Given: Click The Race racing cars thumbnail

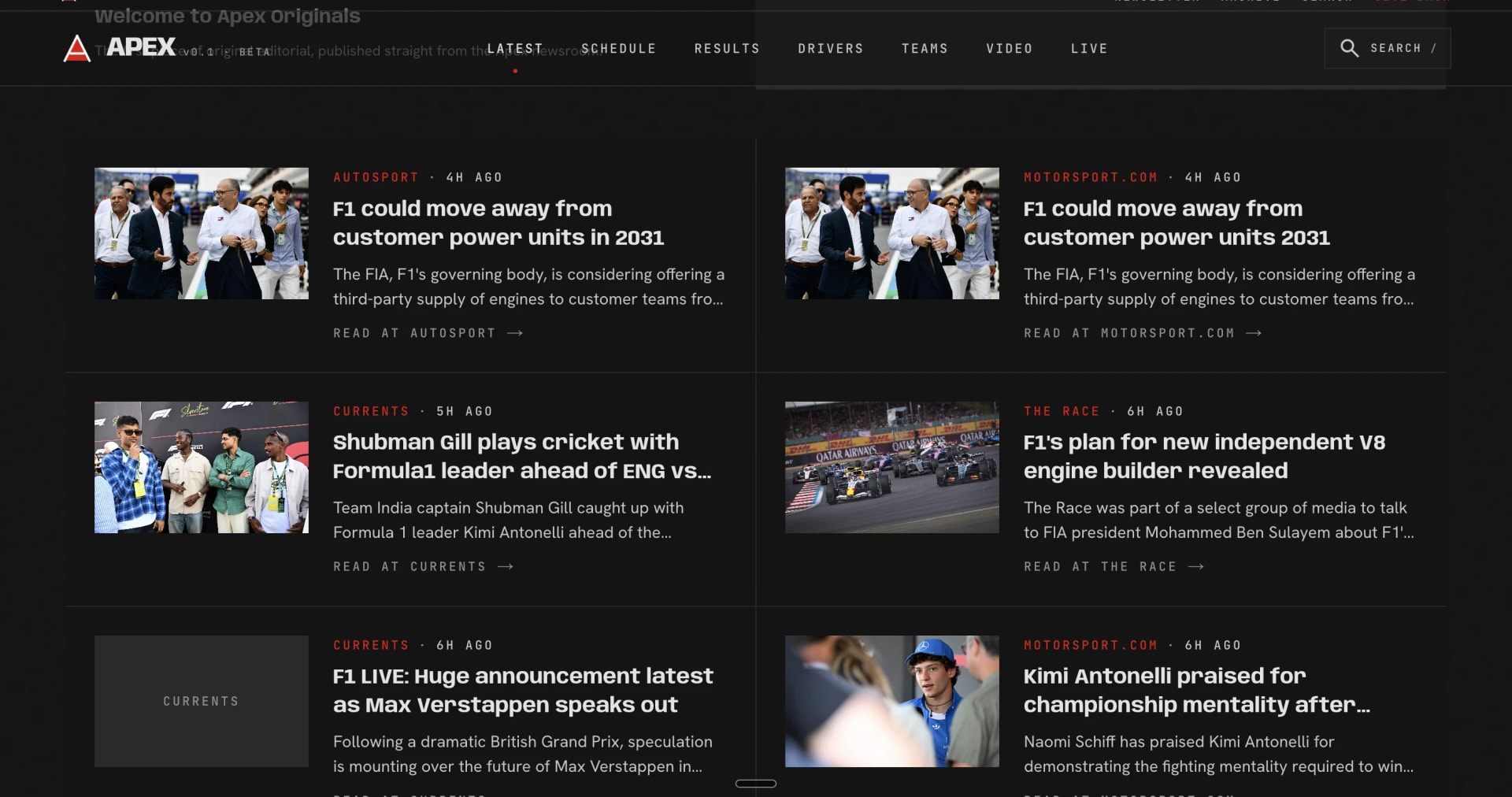Looking at the screenshot, I should click(x=892, y=467).
